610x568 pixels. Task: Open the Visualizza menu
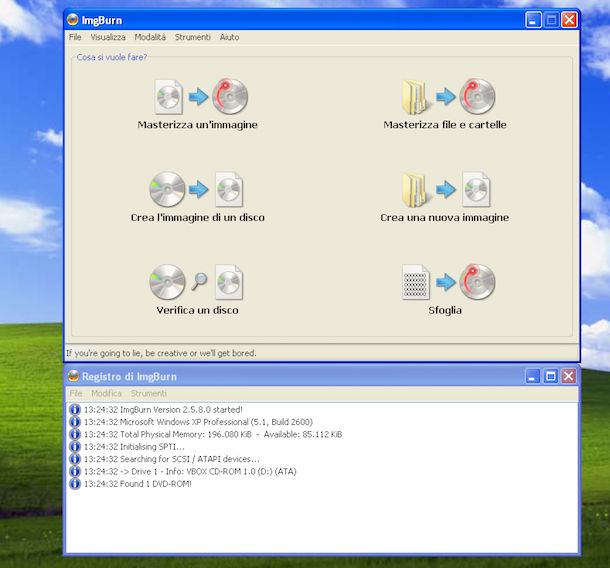108,37
